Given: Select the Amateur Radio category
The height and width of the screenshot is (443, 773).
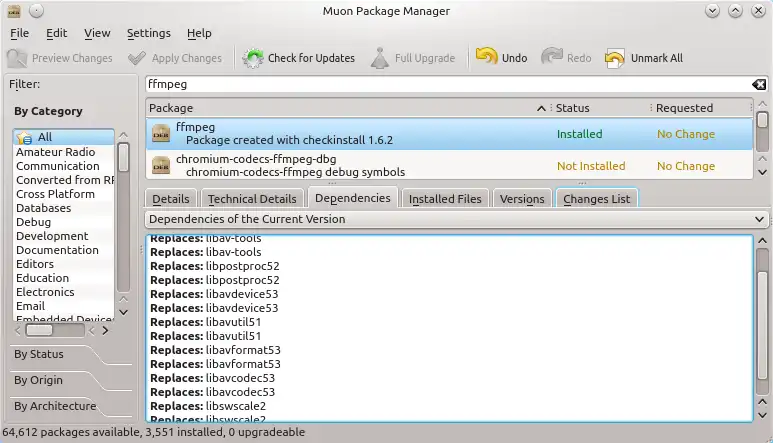Looking at the screenshot, I should [56, 152].
